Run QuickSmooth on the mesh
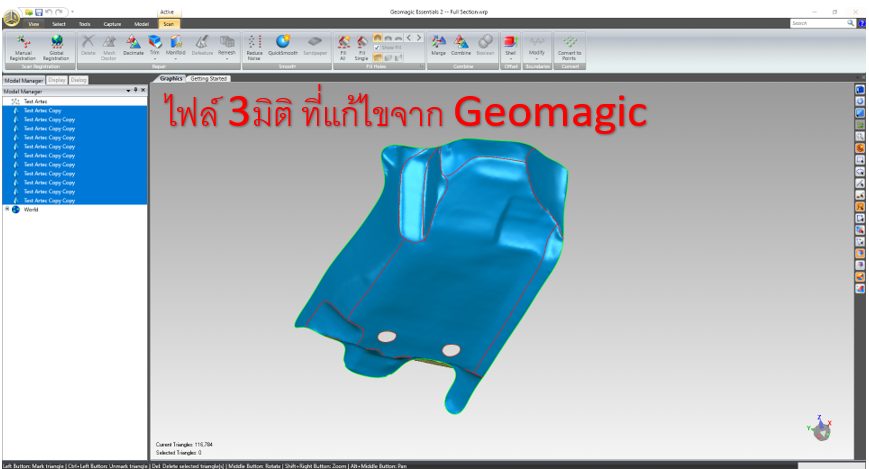 [x=283, y=45]
